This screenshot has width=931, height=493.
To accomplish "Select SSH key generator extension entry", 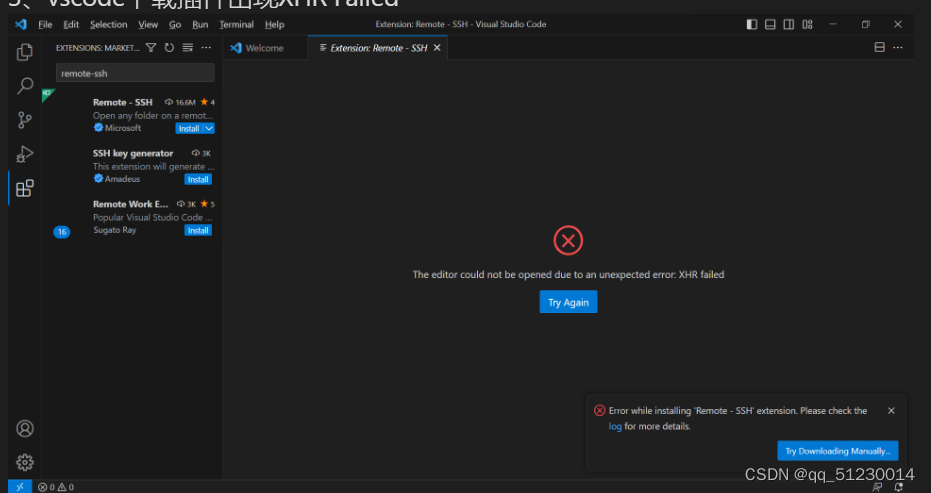I will [132, 166].
